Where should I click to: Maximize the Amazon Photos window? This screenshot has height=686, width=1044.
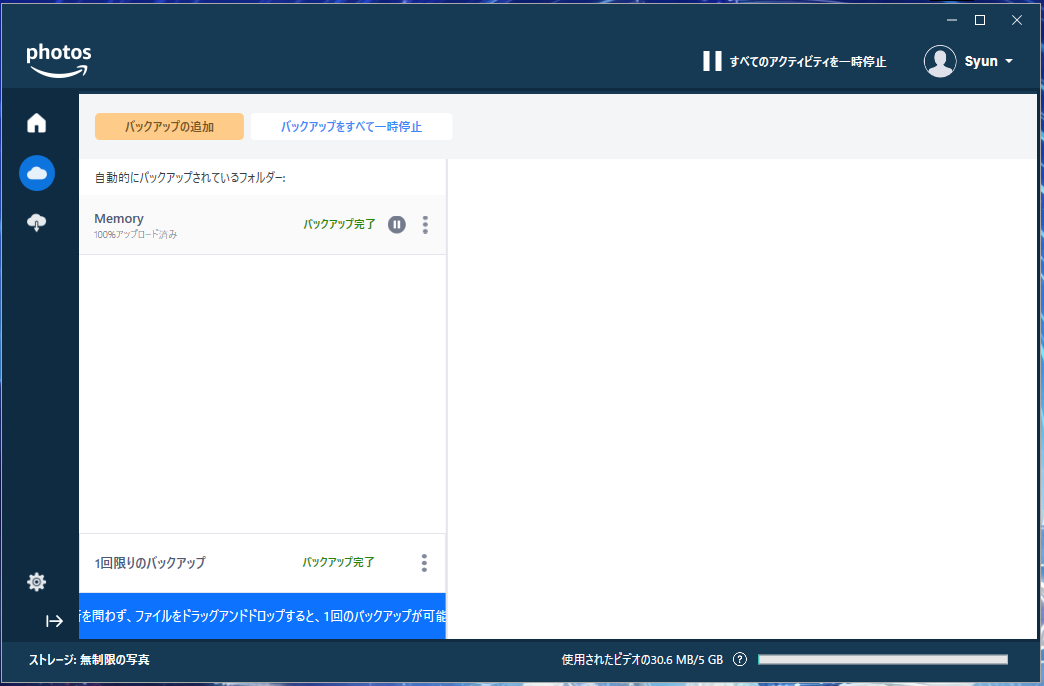point(980,20)
